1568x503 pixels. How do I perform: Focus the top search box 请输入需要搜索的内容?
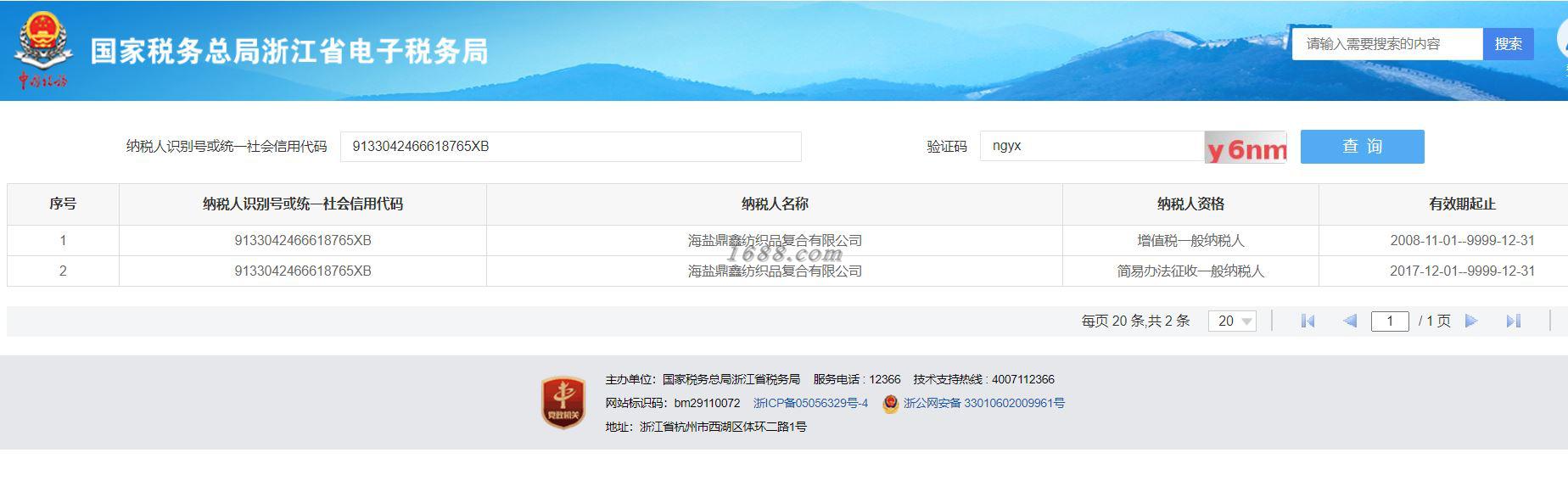click(1387, 44)
